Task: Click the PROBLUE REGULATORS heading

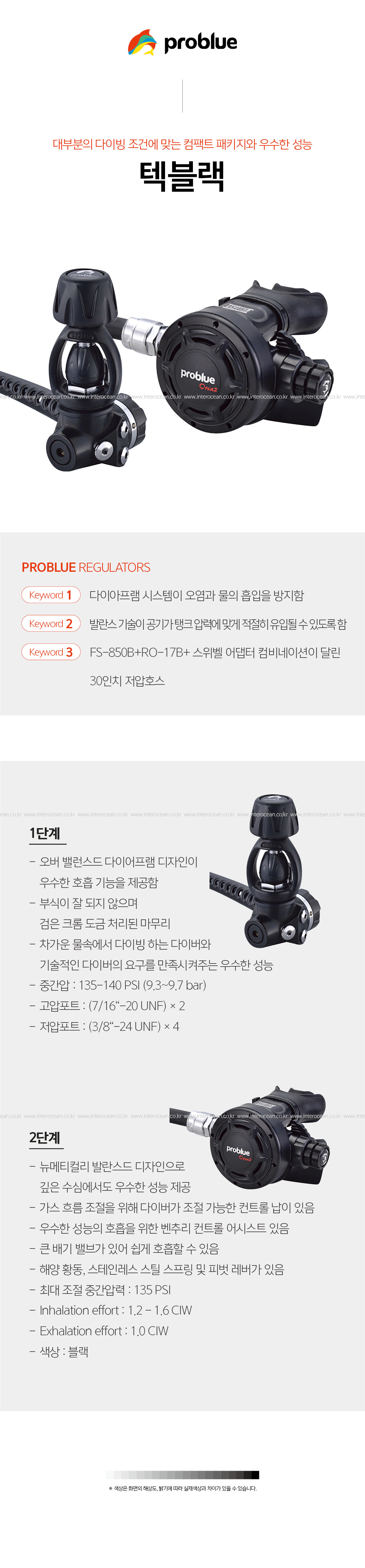Action: point(86,567)
